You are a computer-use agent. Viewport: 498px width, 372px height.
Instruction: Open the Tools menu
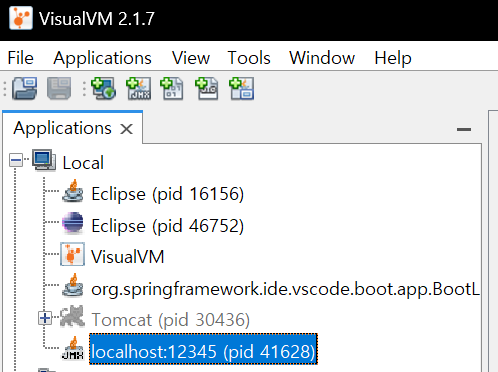(x=249, y=58)
